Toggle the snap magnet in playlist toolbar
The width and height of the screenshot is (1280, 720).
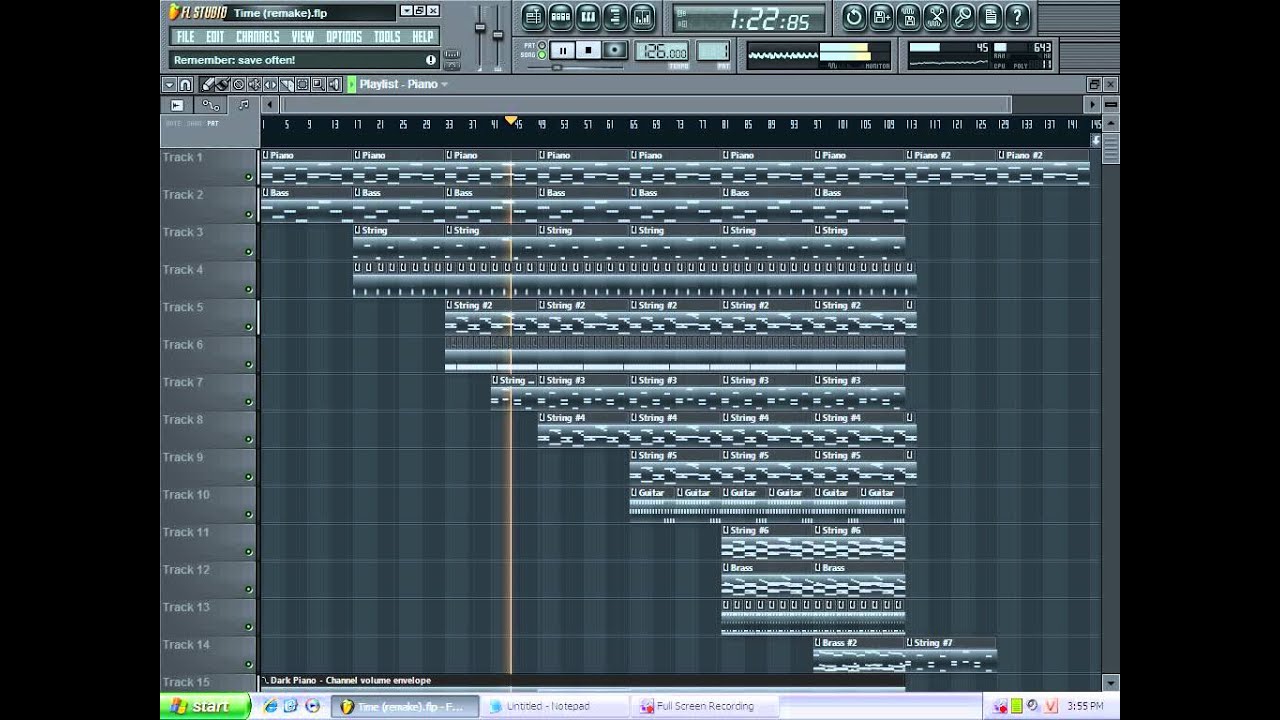[x=185, y=85]
